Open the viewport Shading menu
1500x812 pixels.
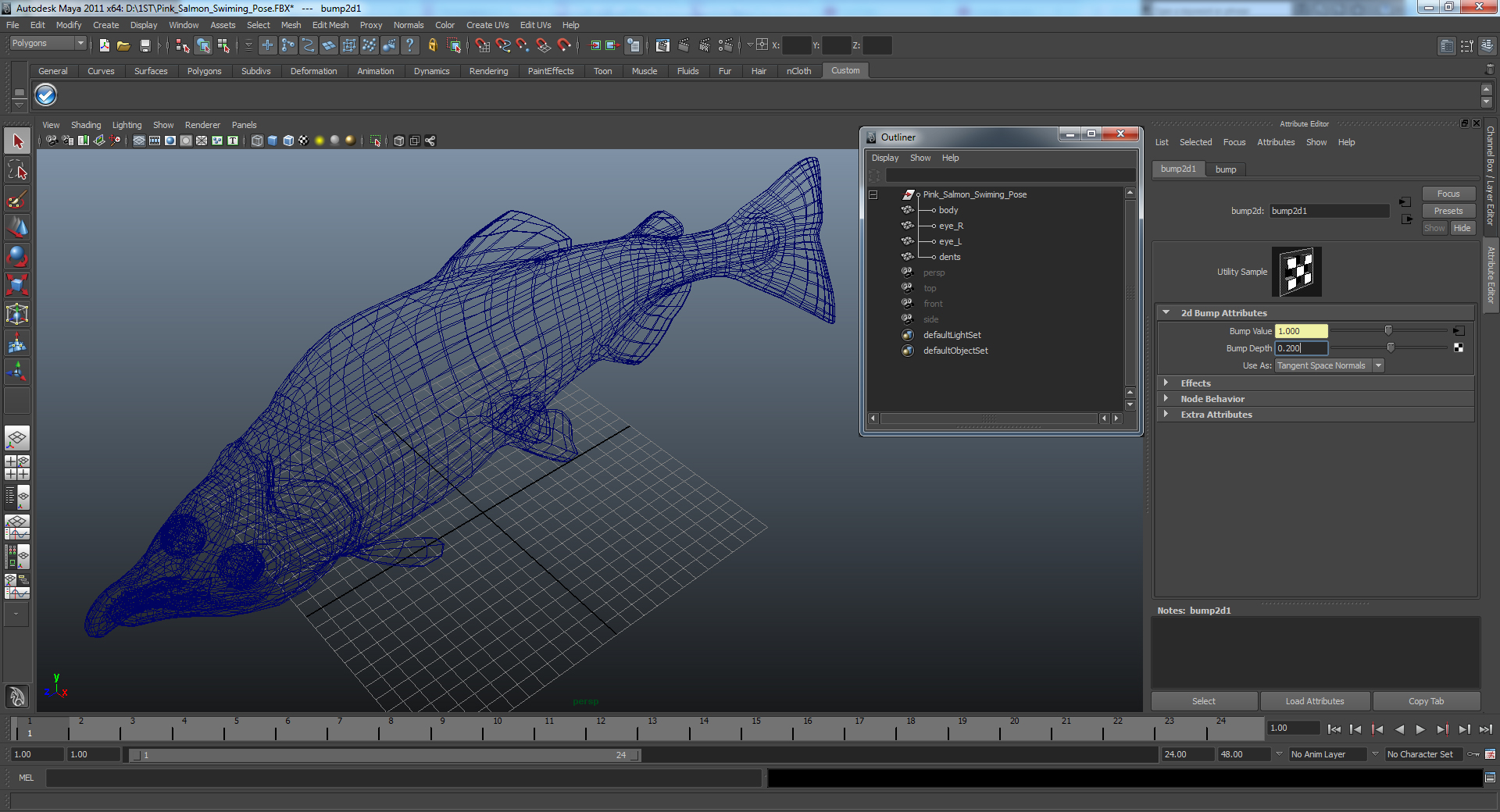(x=86, y=125)
